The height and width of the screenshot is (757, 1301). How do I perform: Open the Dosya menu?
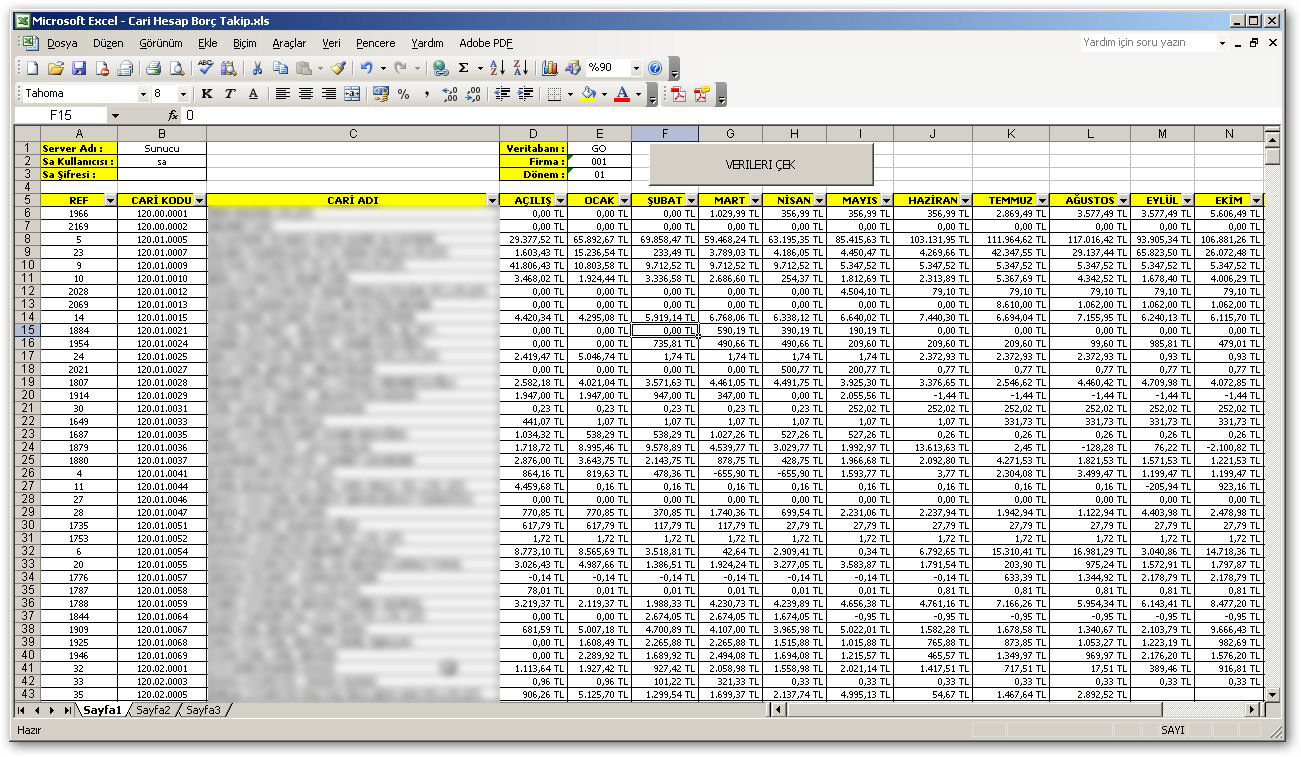tap(62, 43)
